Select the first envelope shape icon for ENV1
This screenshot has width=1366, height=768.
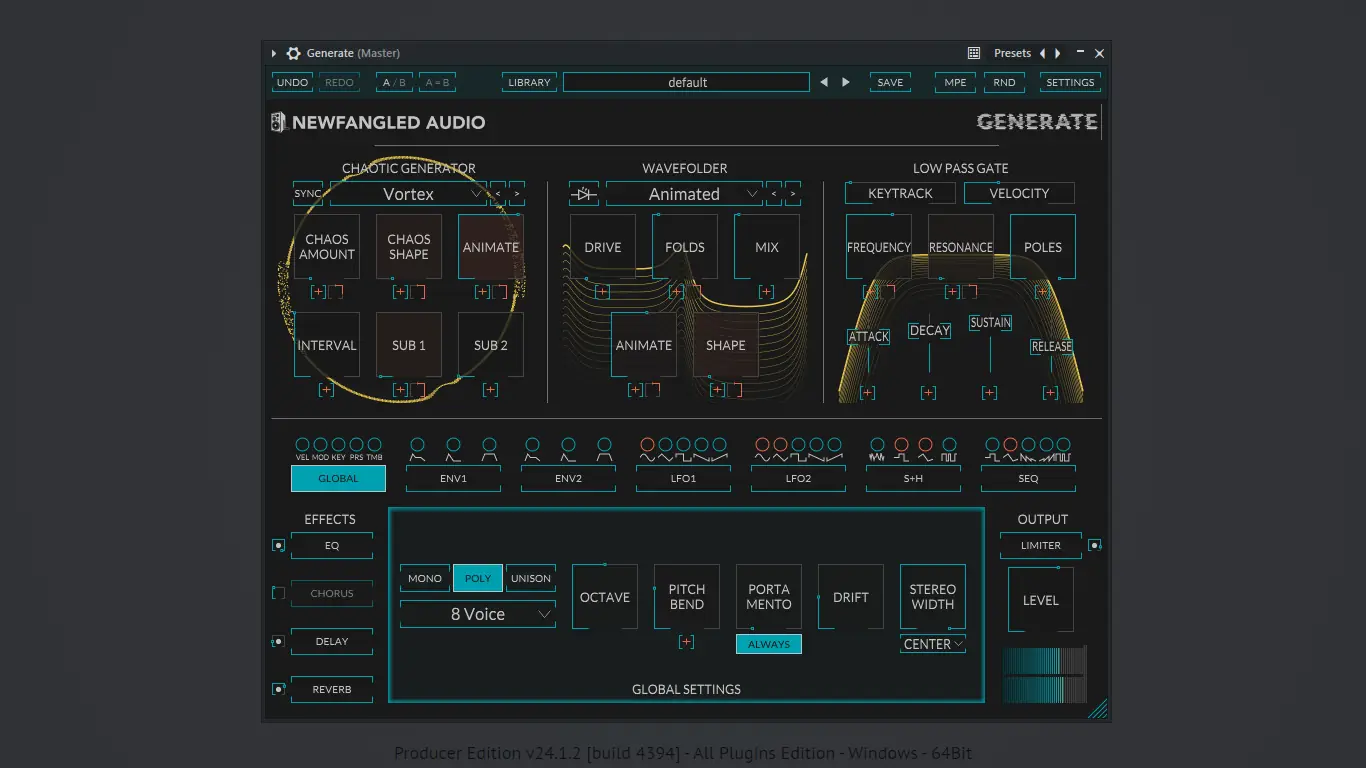pyautogui.click(x=416, y=448)
